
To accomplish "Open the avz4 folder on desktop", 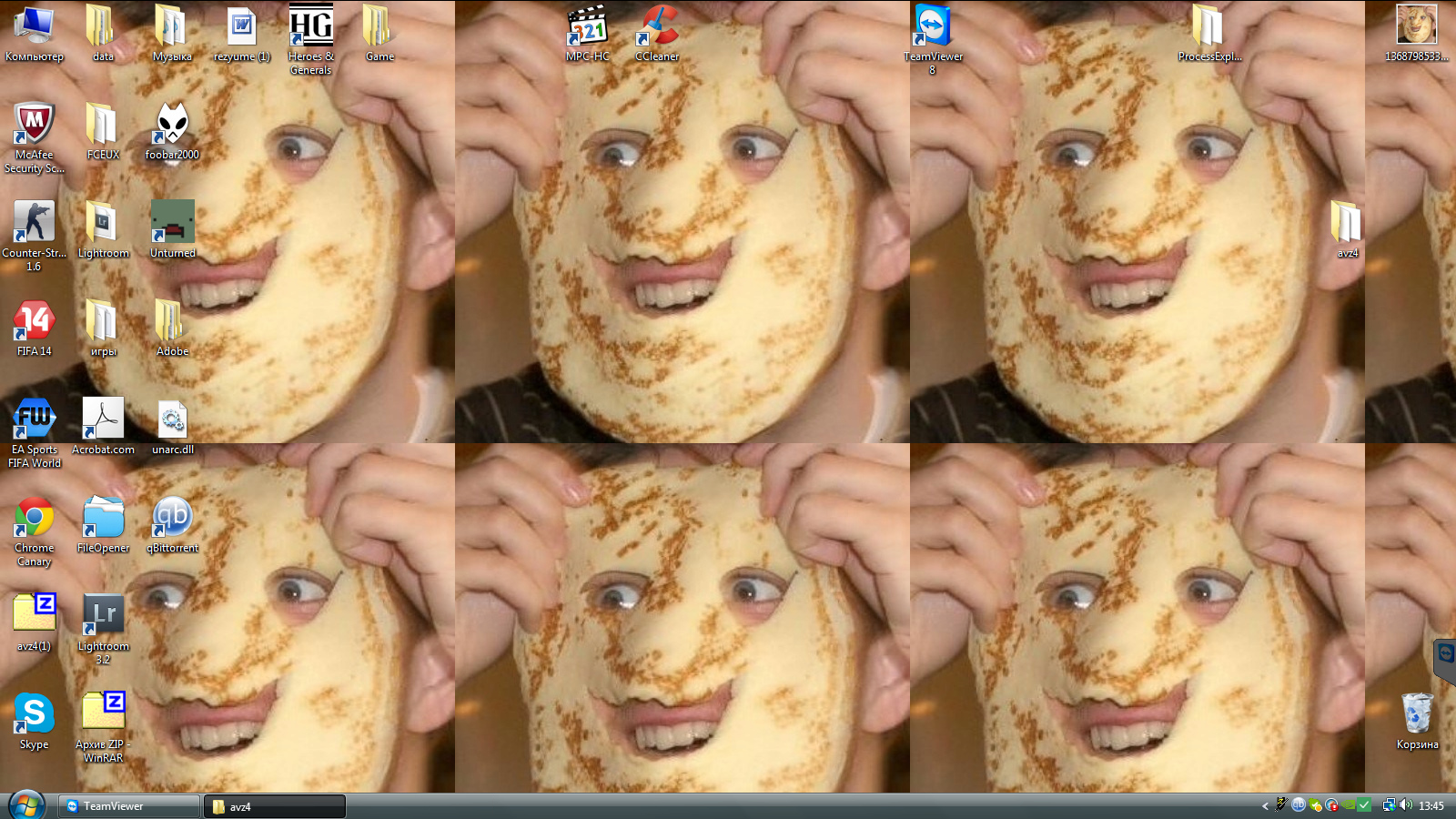I will [1348, 230].
